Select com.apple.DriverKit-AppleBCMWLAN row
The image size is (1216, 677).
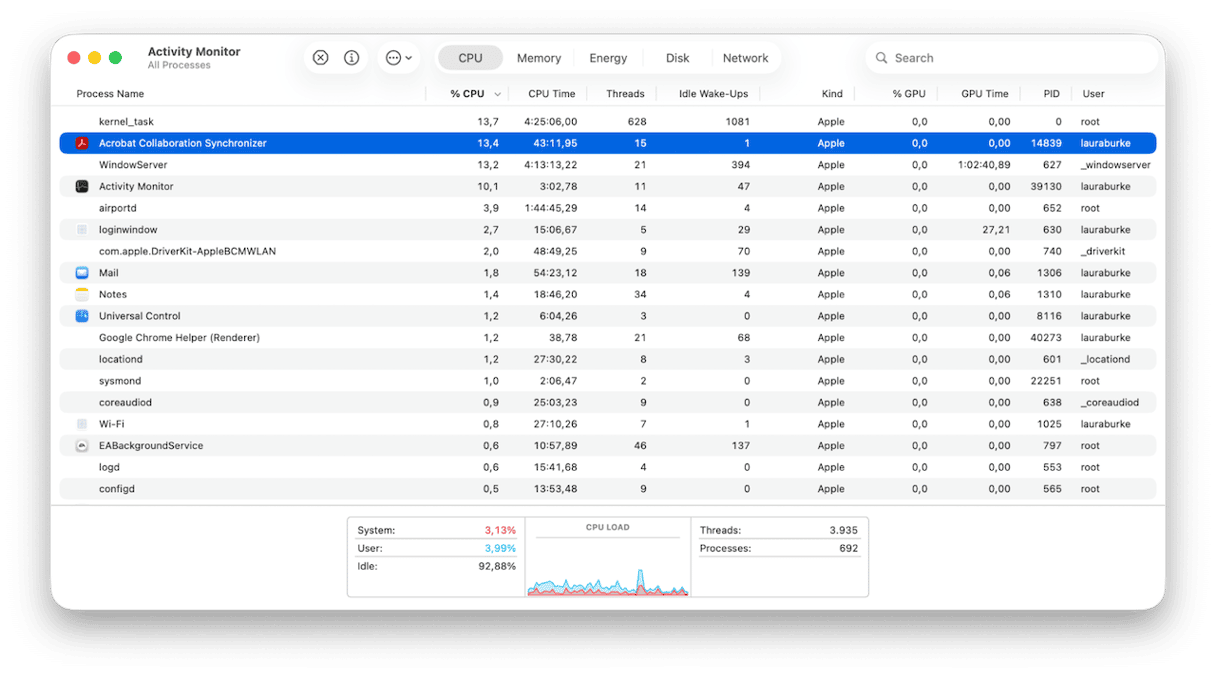click(x=608, y=251)
